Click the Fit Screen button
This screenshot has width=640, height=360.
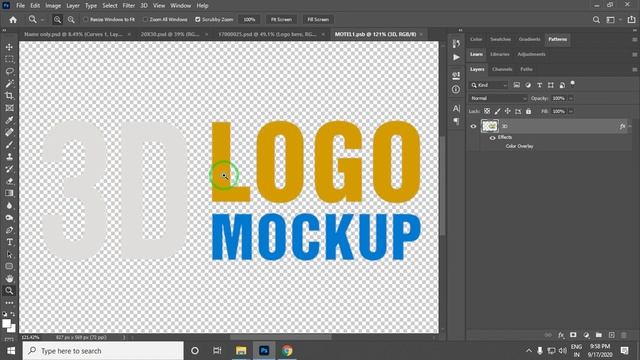point(281,20)
